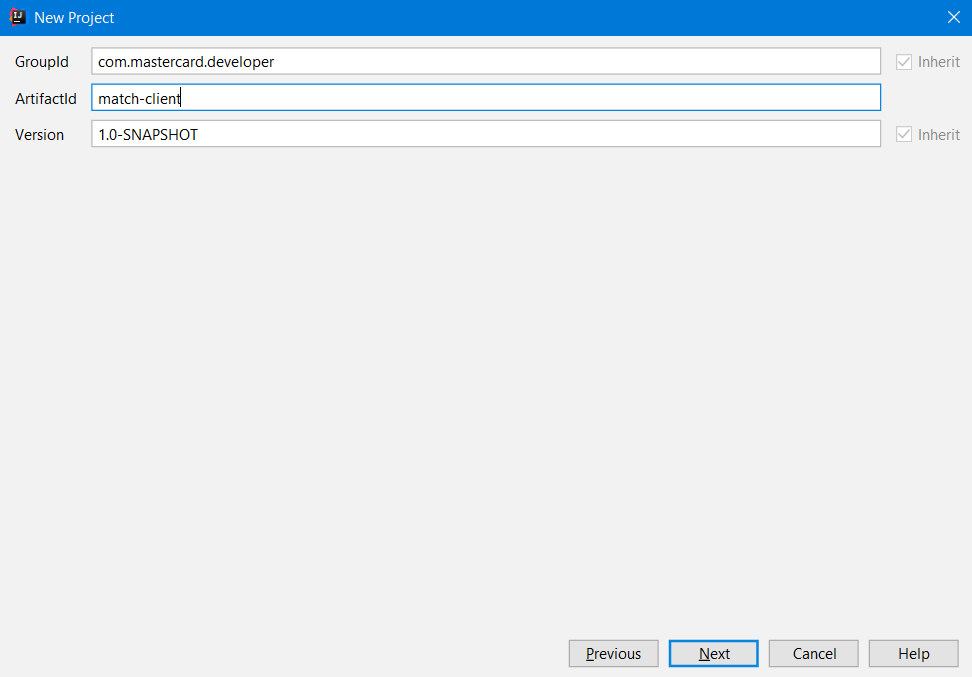Toggle the Inherit checkbox beside Version
The image size is (972, 677).
pos(904,134)
